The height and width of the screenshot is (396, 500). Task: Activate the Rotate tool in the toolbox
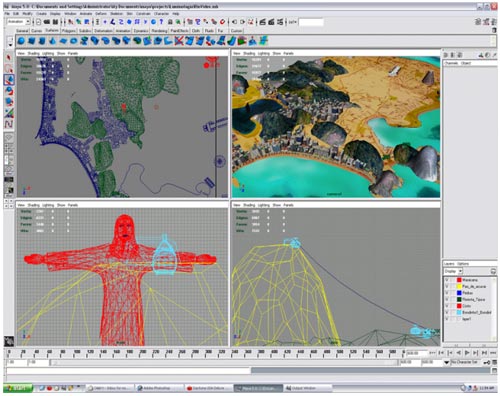tap(9, 91)
